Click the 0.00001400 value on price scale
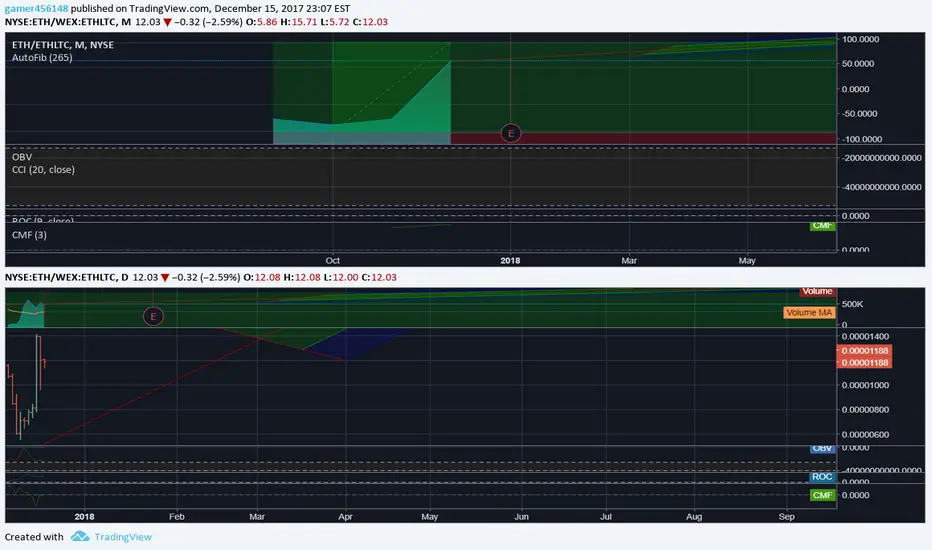 865,337
